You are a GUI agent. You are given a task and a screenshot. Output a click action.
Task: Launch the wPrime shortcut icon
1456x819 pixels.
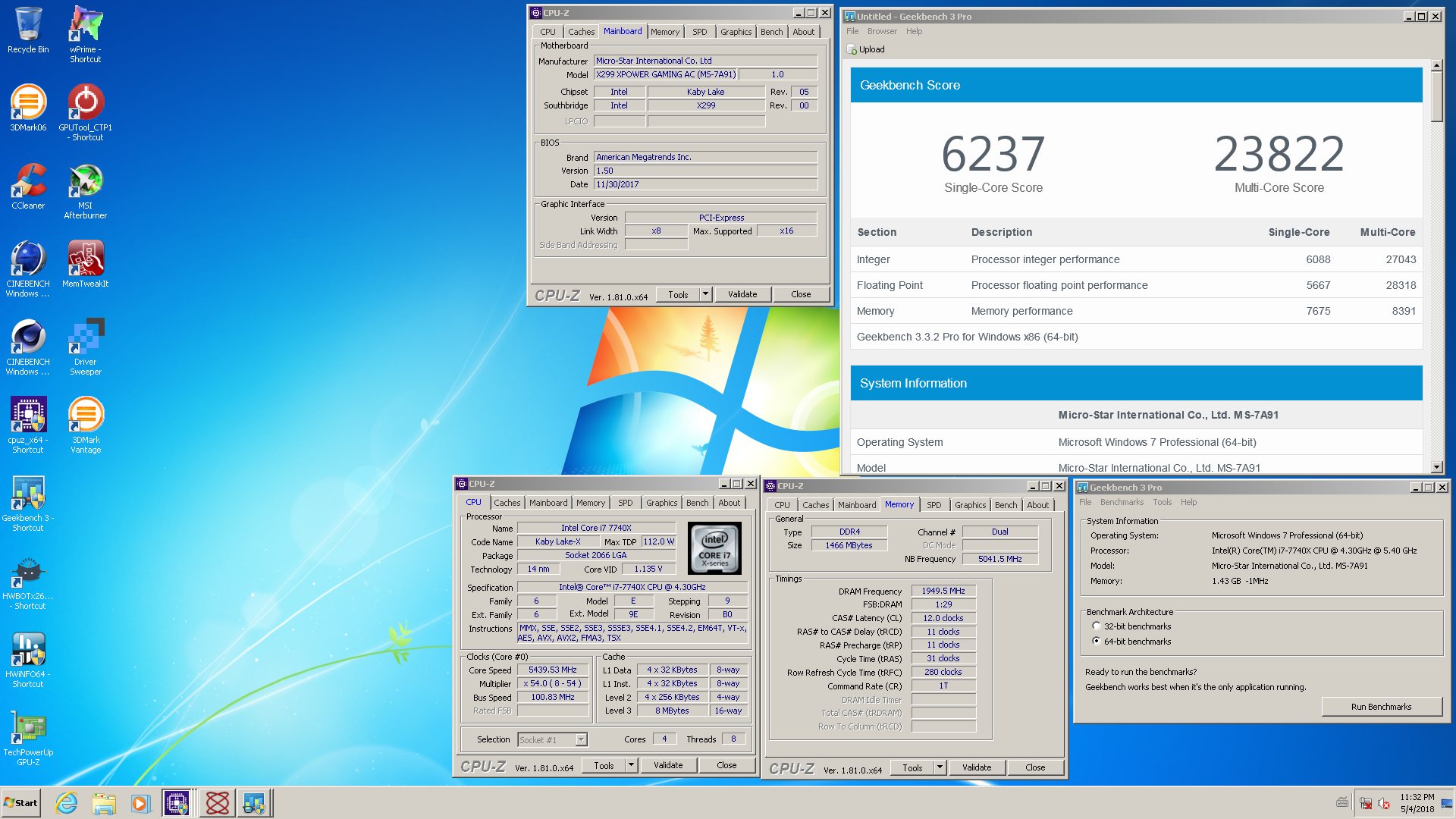86,34
